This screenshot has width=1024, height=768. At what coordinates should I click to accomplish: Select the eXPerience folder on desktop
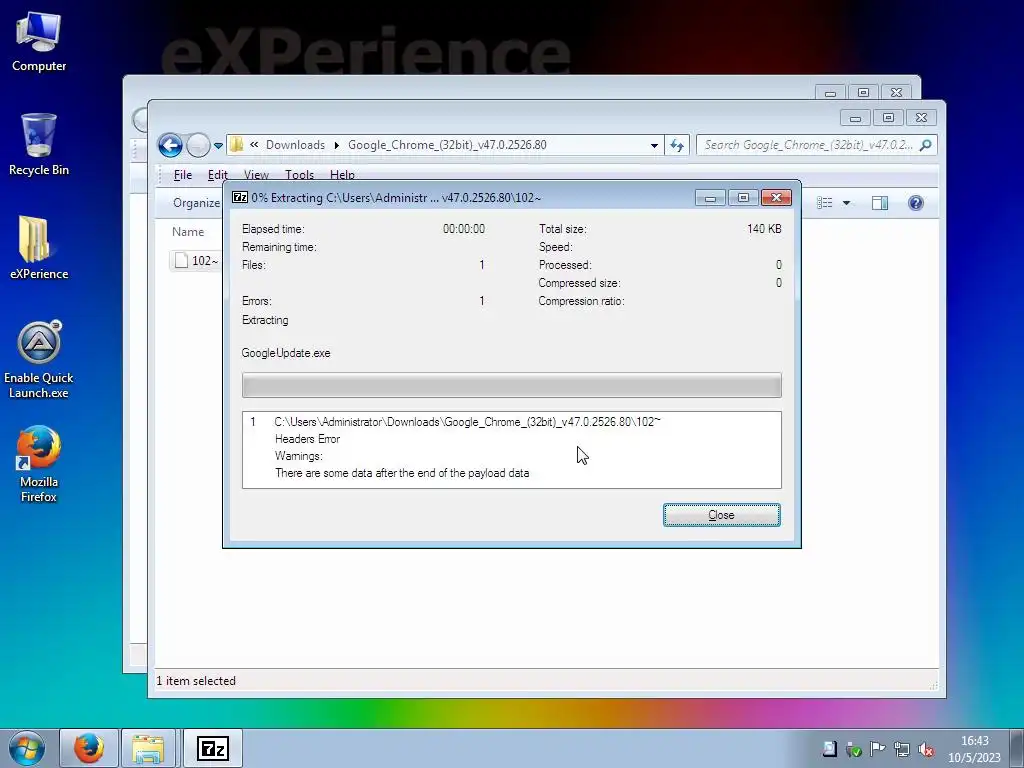point(39,248)
